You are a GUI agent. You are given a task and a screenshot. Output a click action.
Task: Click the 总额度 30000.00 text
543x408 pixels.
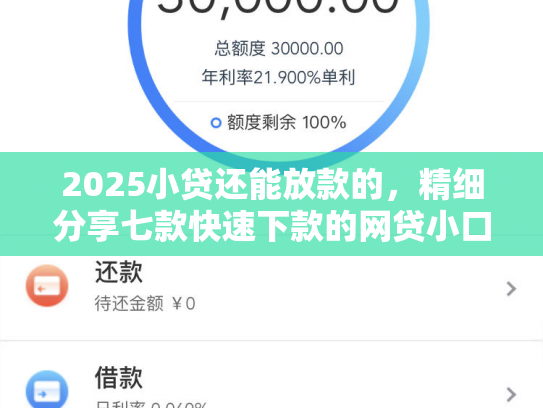coord(279,48)
